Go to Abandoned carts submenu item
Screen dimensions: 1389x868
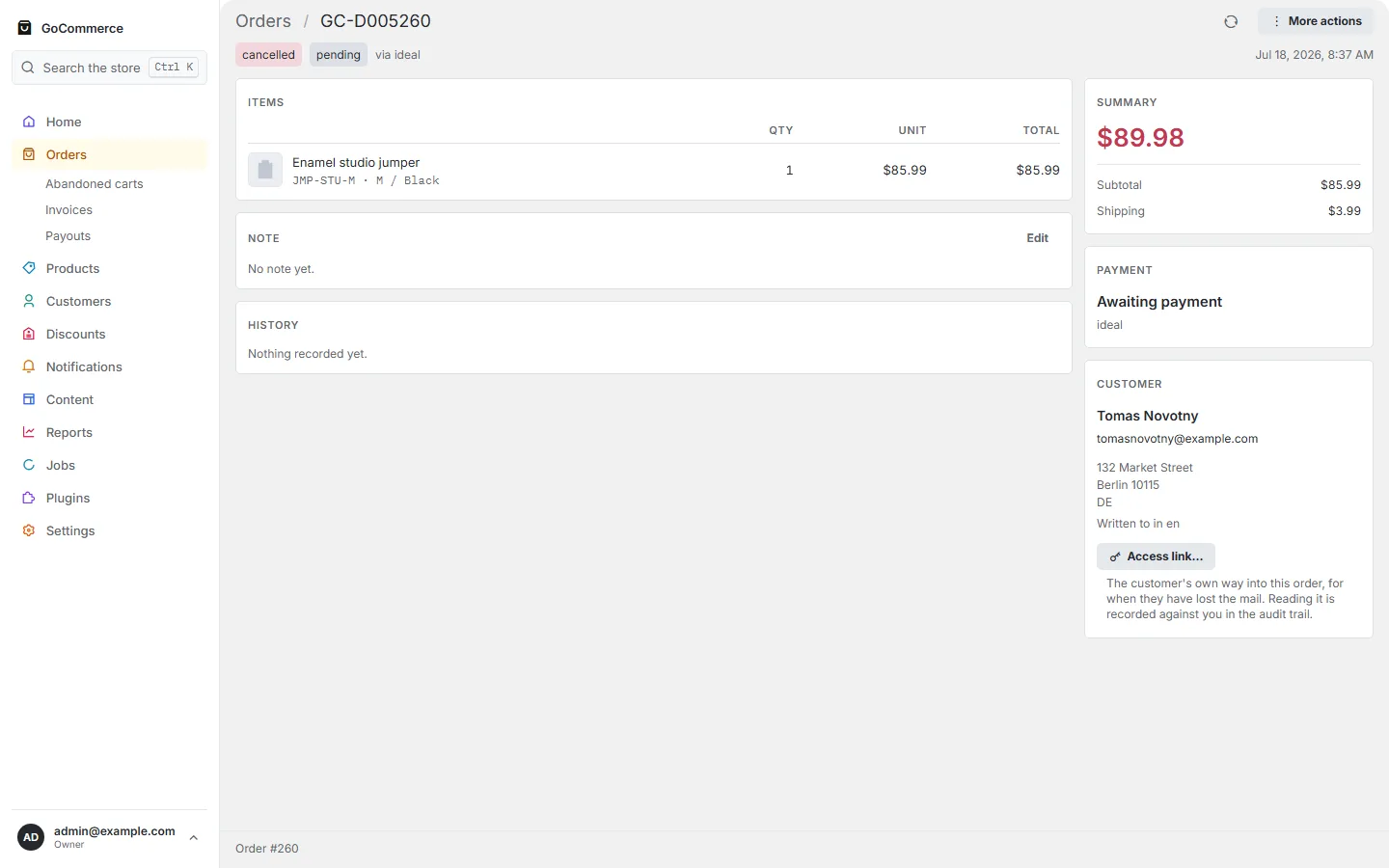[95, 183]
